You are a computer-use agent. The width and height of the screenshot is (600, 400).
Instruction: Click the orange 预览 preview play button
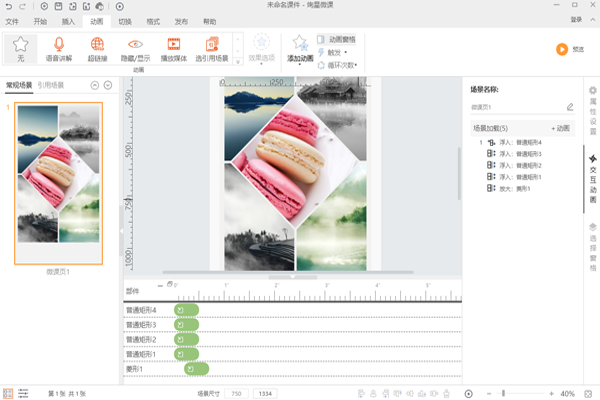point(562,49)
